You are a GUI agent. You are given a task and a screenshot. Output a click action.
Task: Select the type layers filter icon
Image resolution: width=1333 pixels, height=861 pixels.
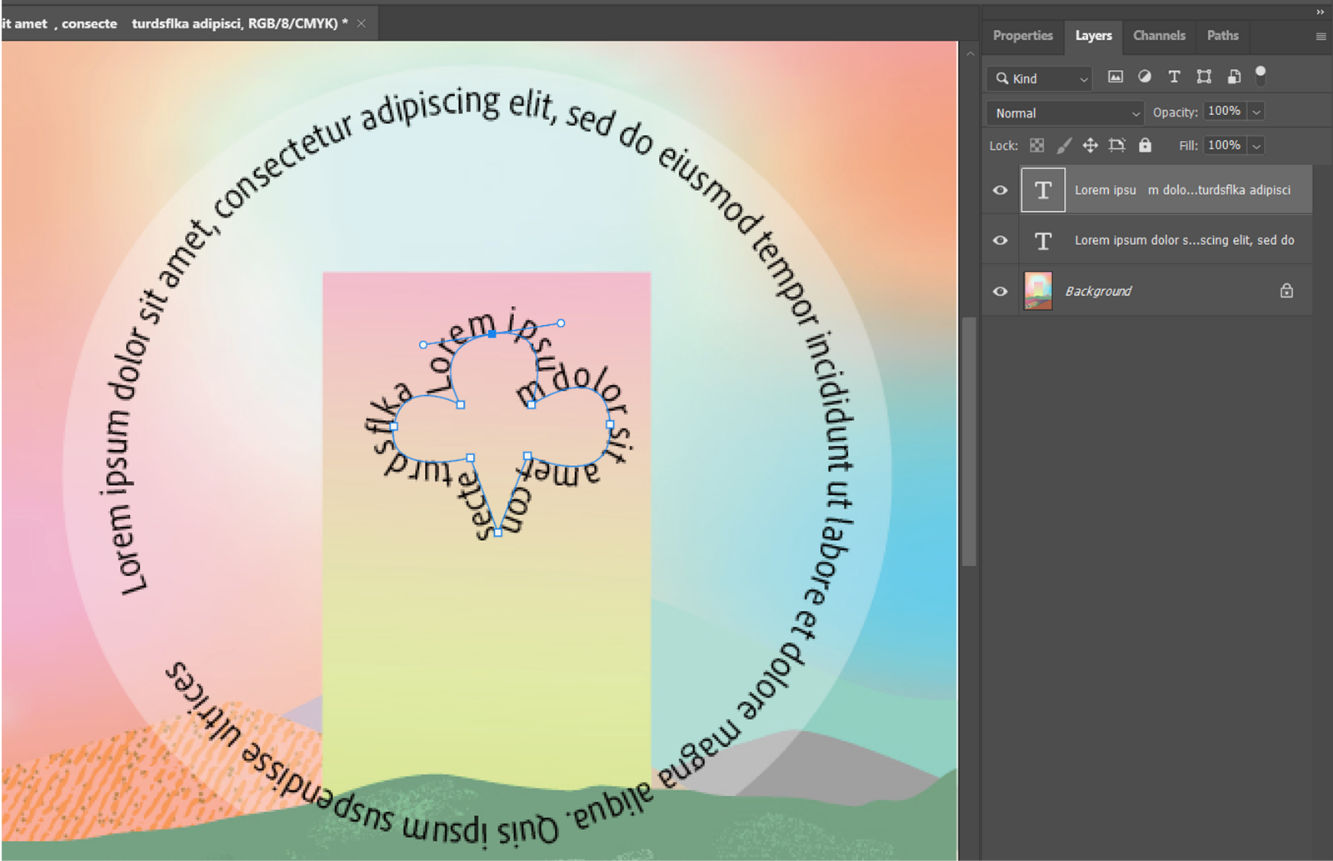tap(1174, 77)
